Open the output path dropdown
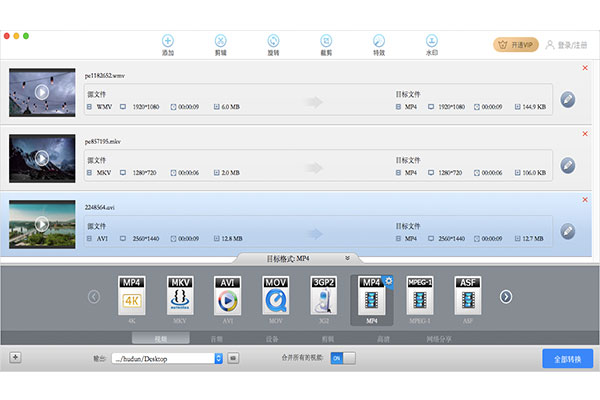600x400 pixels. [x=219, y=357]
